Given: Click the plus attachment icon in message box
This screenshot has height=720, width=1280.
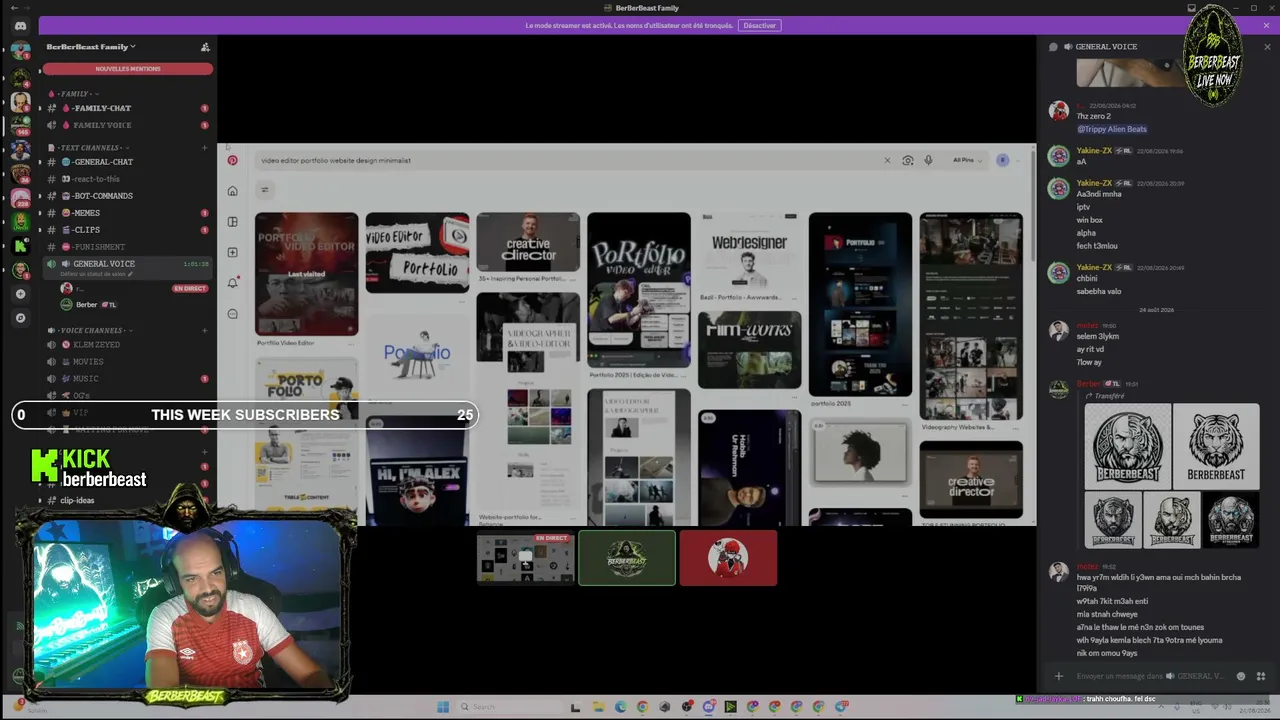Looking at the screenshot, I should click(x=1059, y=676).
